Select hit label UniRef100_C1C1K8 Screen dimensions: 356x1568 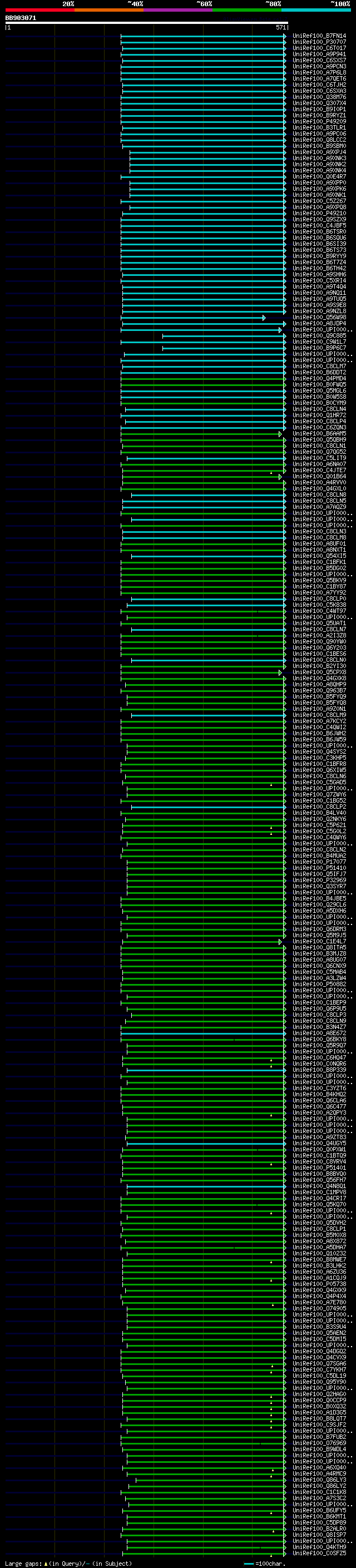[x=319, y=1492]
